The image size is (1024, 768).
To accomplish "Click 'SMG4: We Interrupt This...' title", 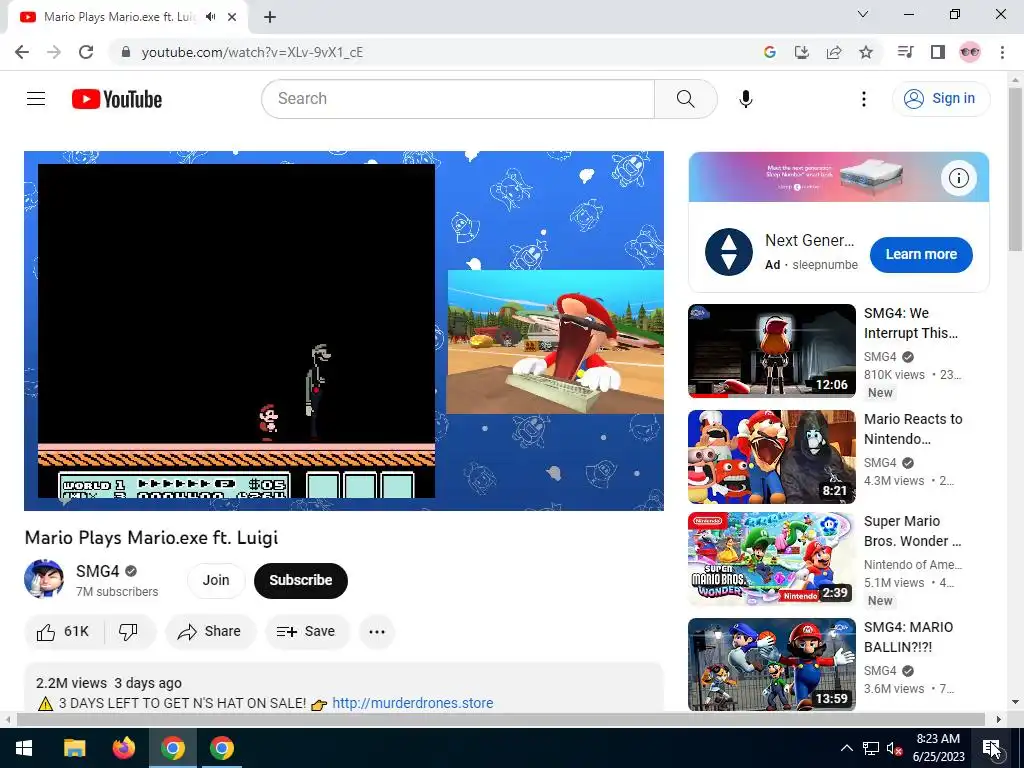I will tap(911, 323).
